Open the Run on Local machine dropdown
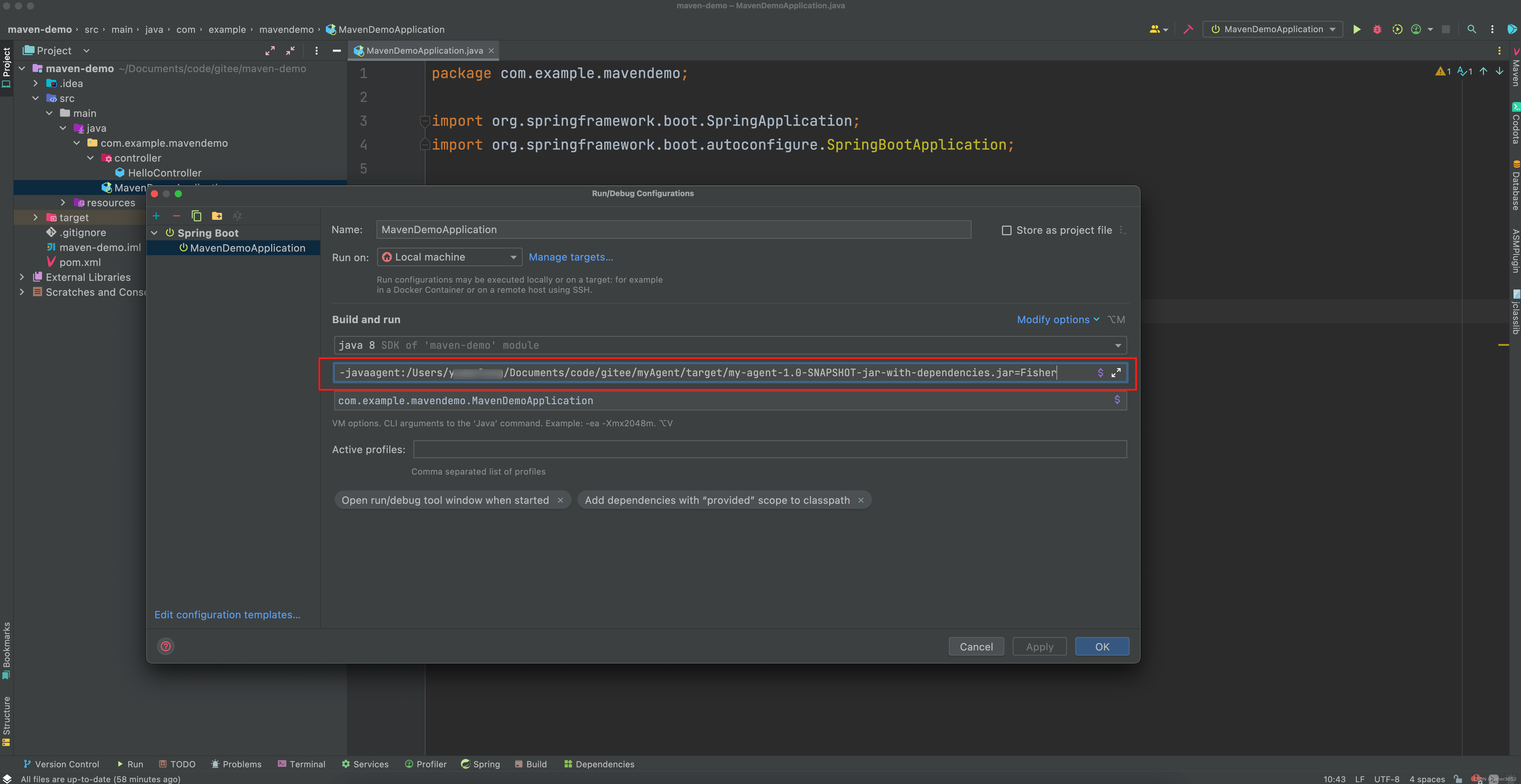Screen dimensions: 1521x784 coord(449,257)
